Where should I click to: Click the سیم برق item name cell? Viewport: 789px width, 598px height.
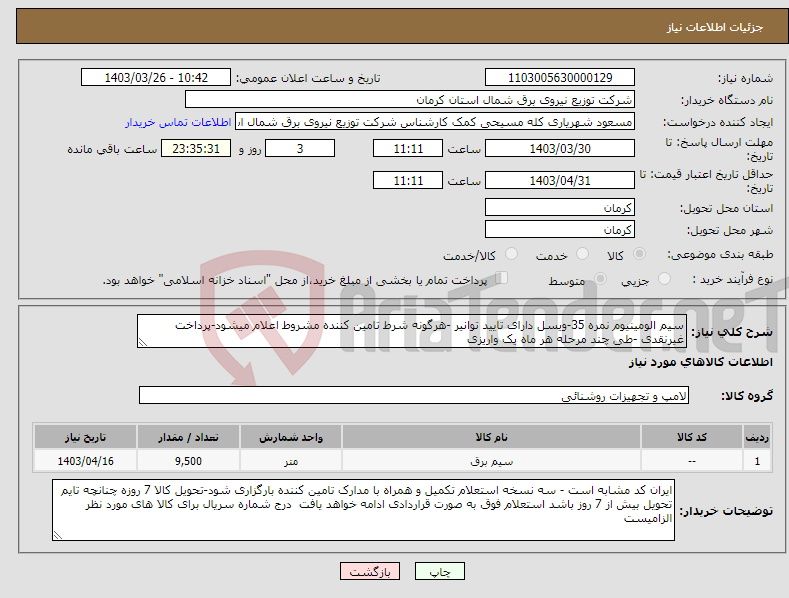click(491, 461)
